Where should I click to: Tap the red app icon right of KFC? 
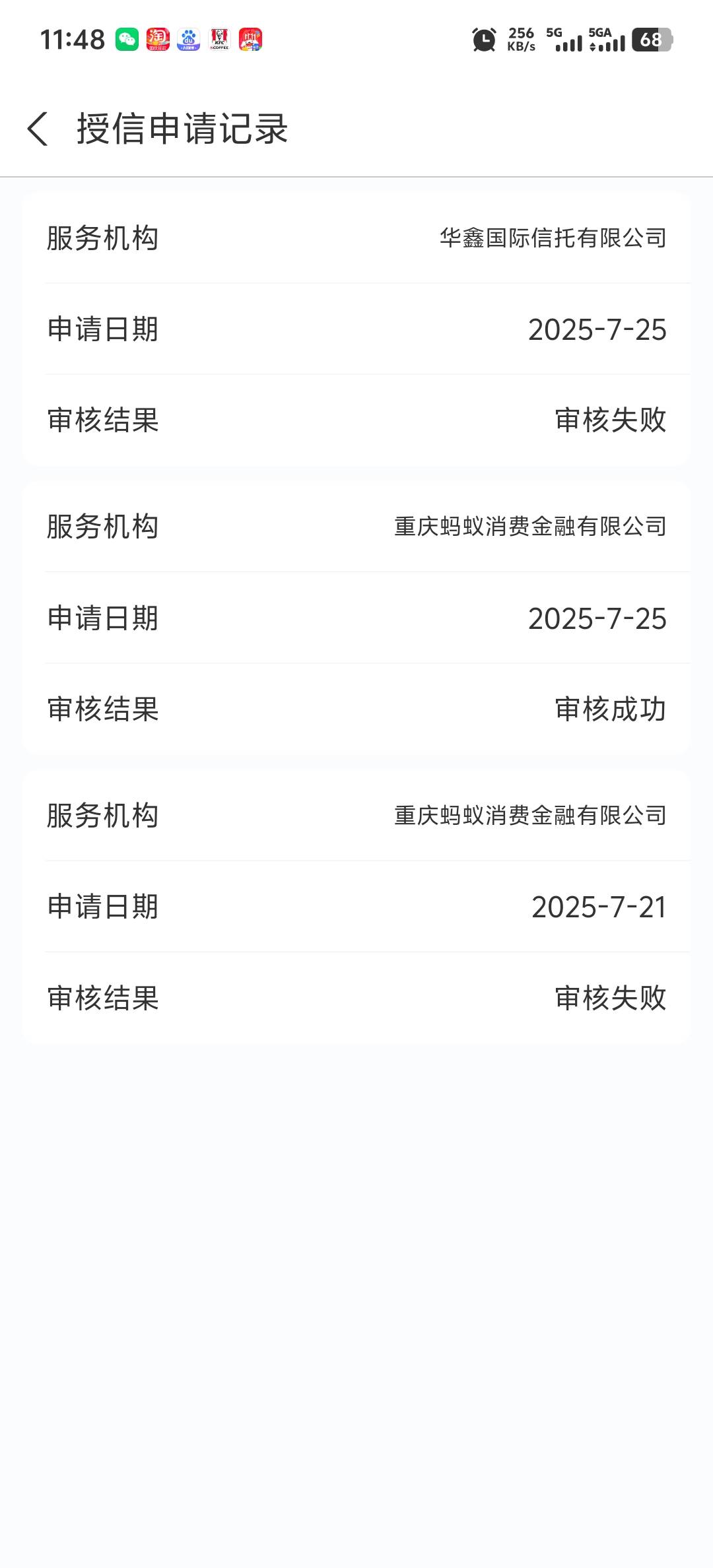click(x=250, y=40)
